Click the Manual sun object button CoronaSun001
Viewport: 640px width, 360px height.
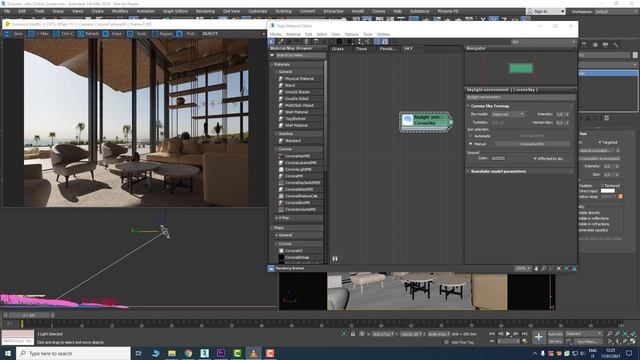[532, 144]
